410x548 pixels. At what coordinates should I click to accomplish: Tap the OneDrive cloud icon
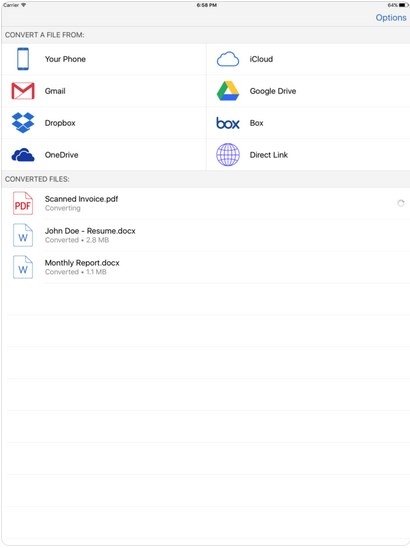(x=23, y=155)
